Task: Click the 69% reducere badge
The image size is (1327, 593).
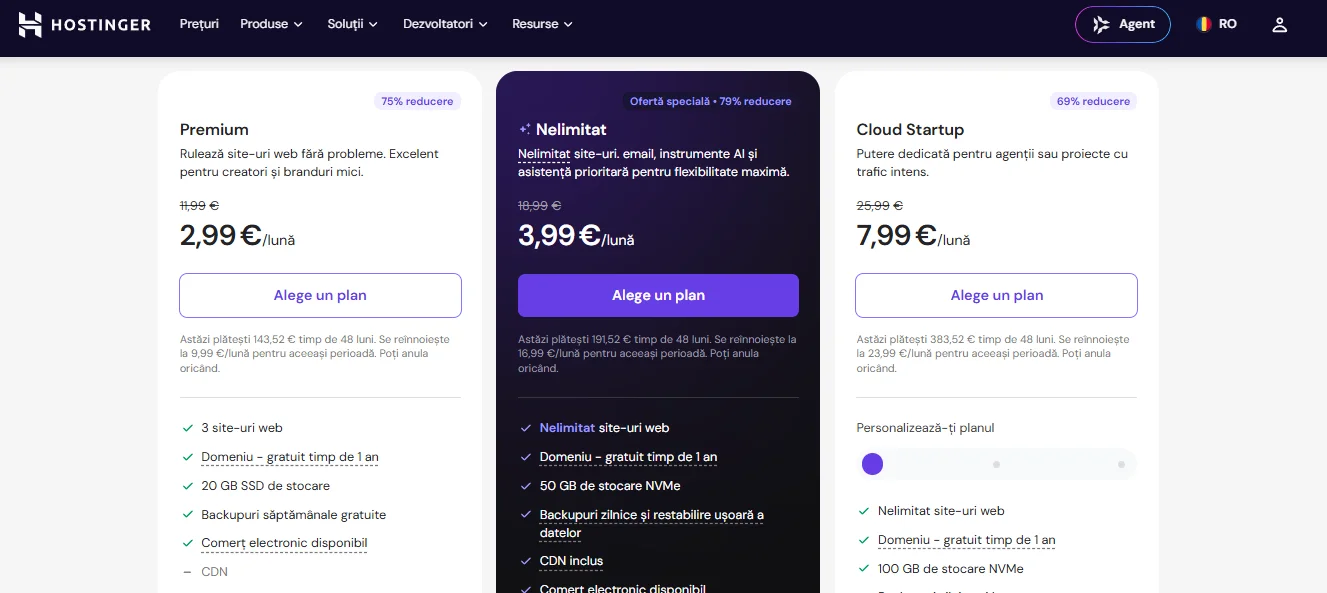Action: coord(1094,101)
